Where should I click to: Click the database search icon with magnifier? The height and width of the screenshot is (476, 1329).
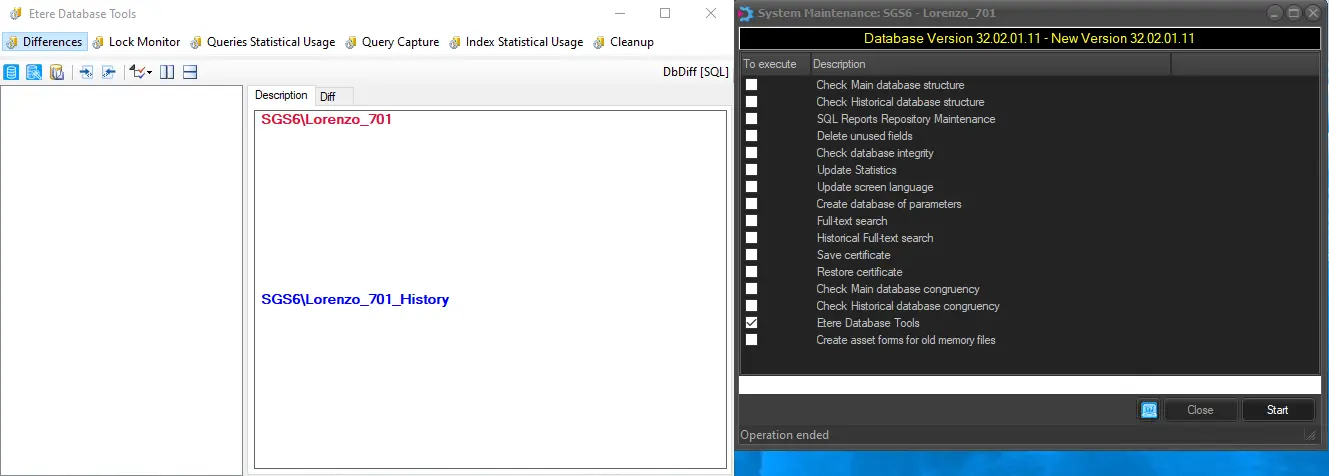[x=34, y=72]
